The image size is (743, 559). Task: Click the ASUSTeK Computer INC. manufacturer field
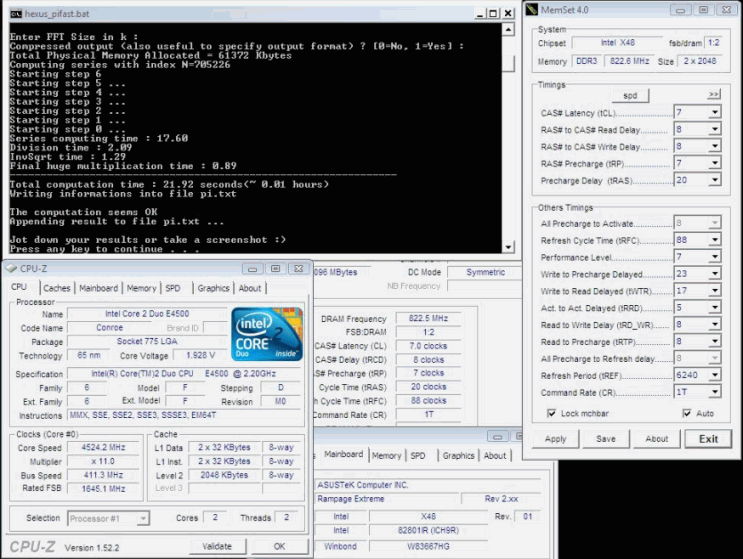[428, 485]
